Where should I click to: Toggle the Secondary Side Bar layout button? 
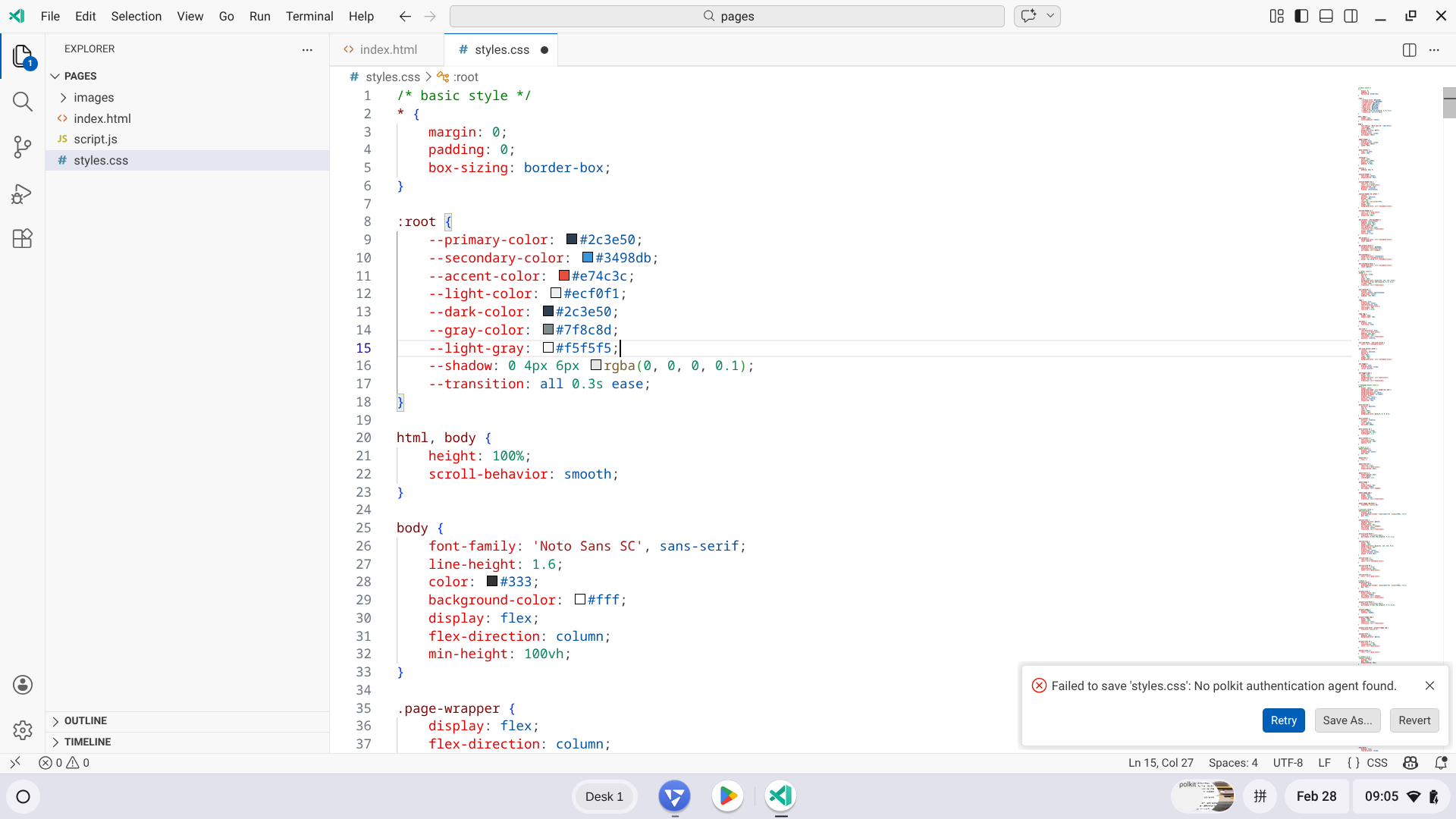tap(1351, 16)
